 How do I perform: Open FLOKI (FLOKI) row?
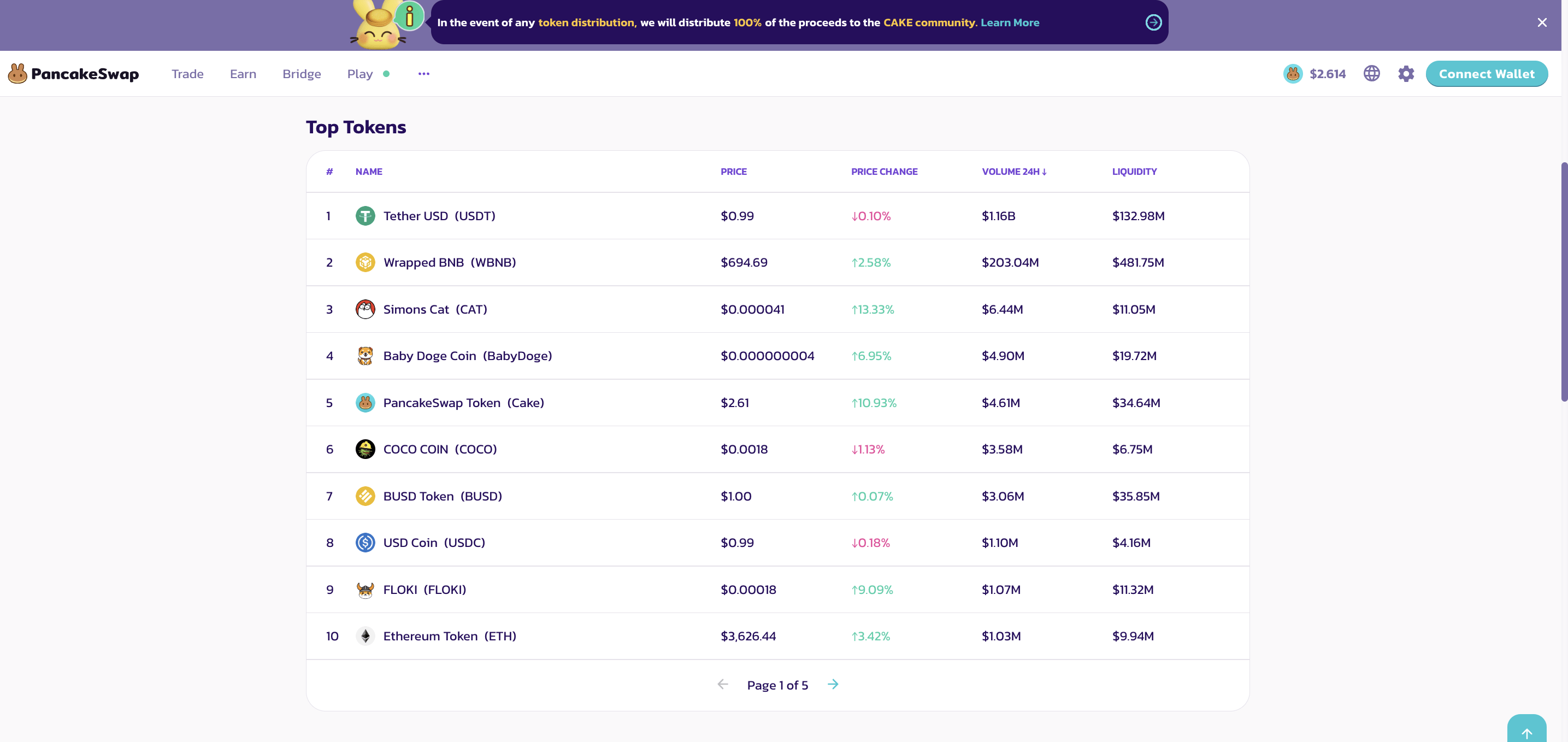777,589
